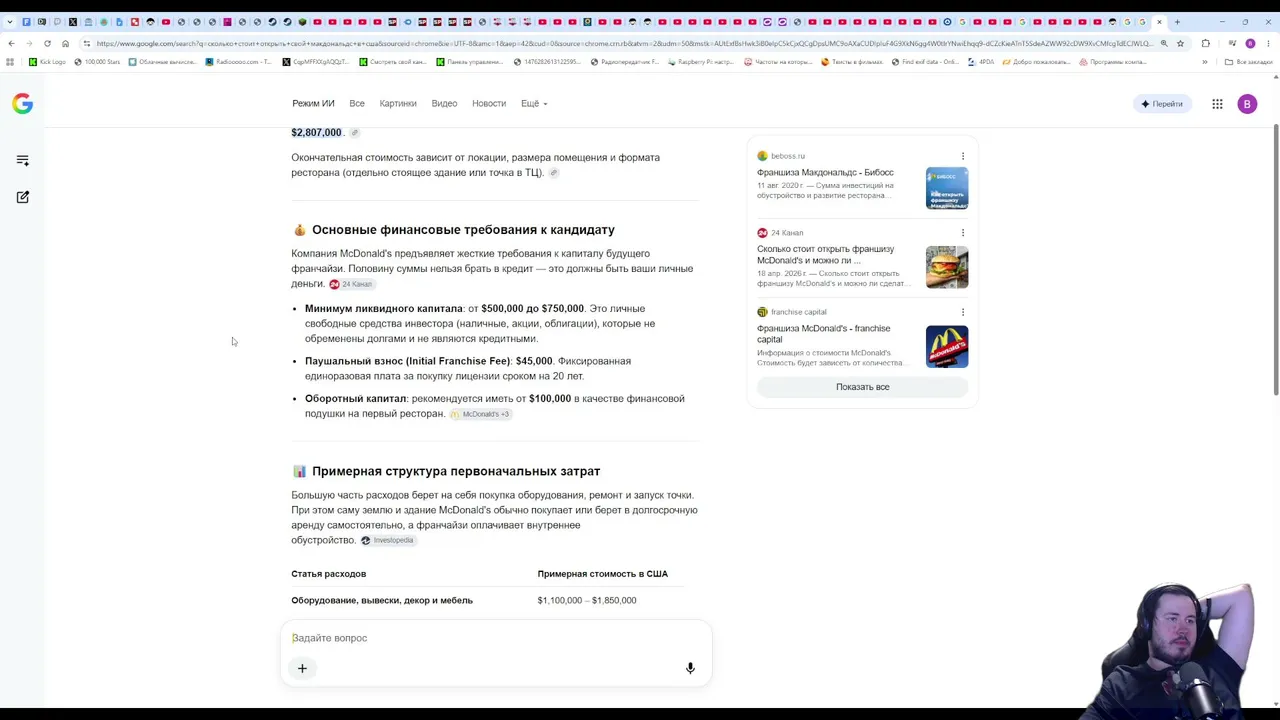Image resolution: width=1280 pixels, height=720 pixels.
Task: Open the tab search dropdown arrow
Action: coord(10,21)
